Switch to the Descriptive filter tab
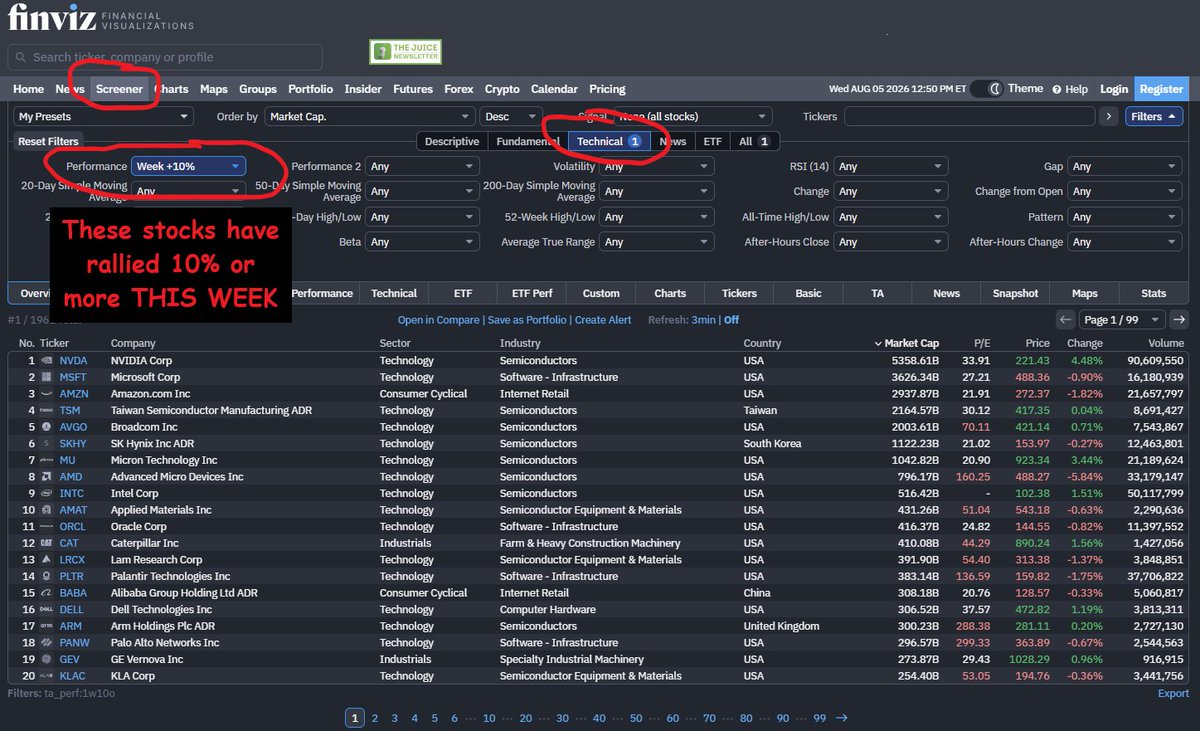 452,141
